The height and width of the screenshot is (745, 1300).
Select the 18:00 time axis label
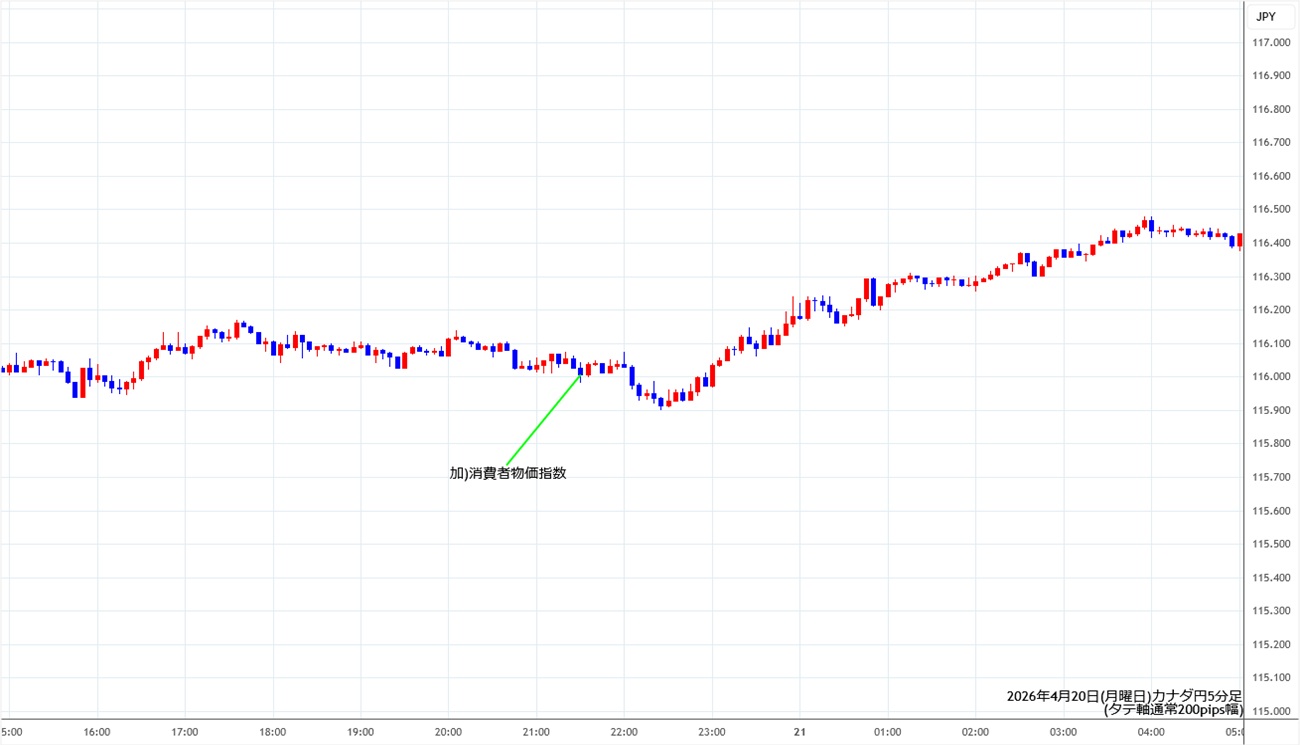coord(272,731)
